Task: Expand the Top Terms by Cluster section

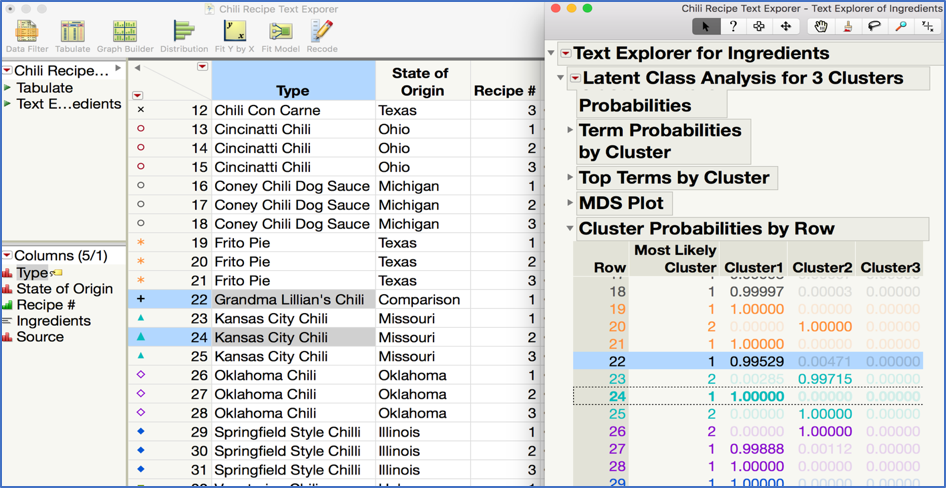Action: pyautogui.click(x=570, y=178)
